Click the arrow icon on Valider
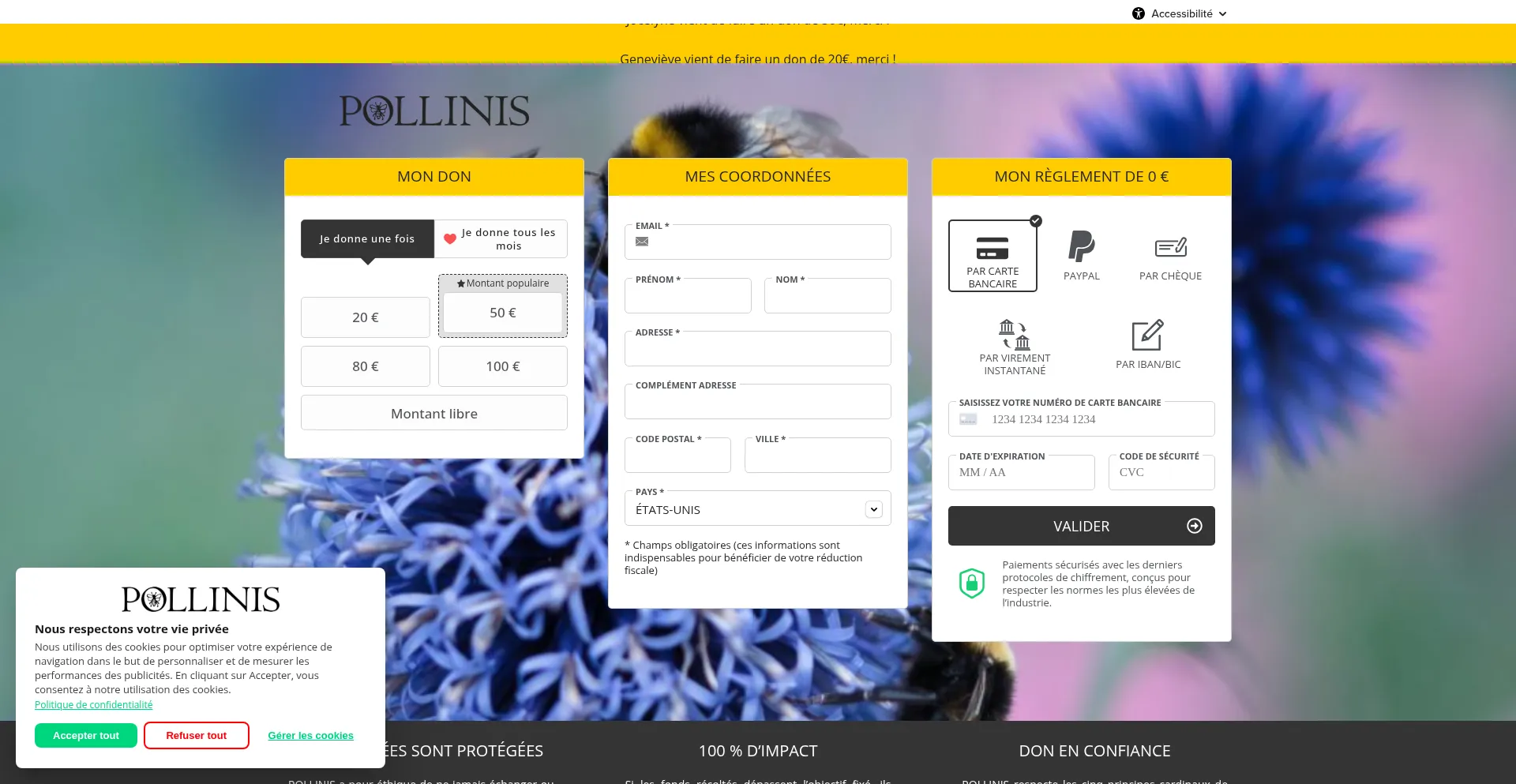Image resolution: width=1516 pixels, height=784 pixels. [1195, 526]
